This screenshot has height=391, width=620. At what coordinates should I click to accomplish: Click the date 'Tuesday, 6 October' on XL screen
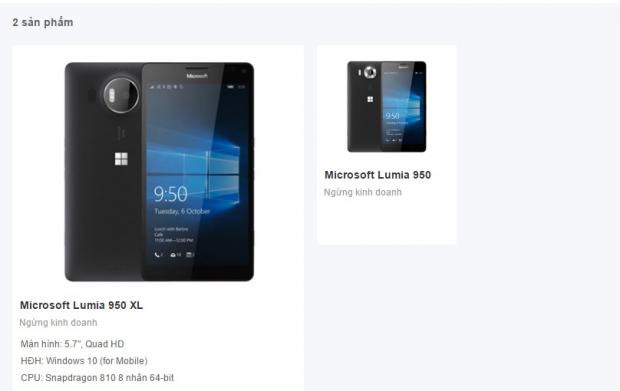point(182,212)
